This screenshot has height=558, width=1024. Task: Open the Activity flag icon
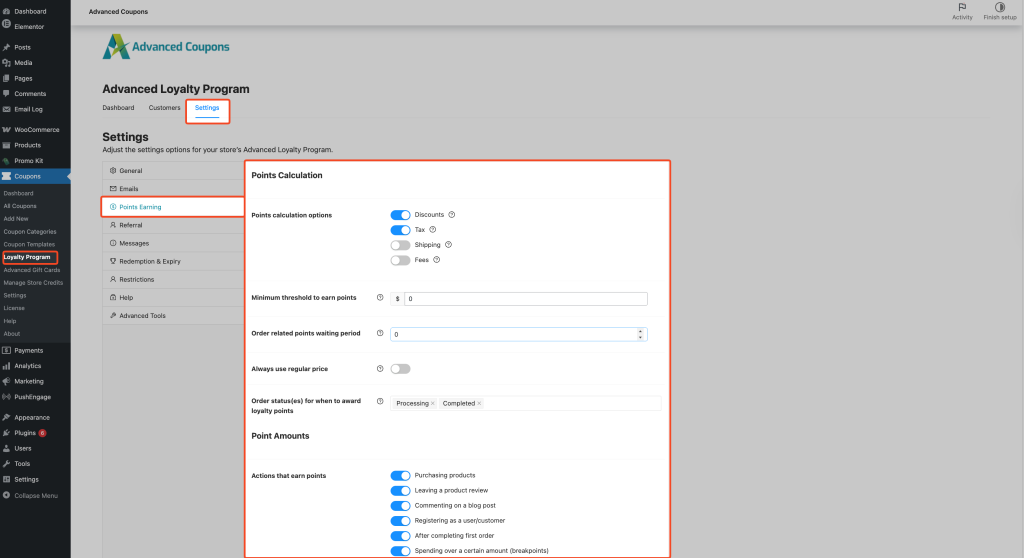click(962, 7)
